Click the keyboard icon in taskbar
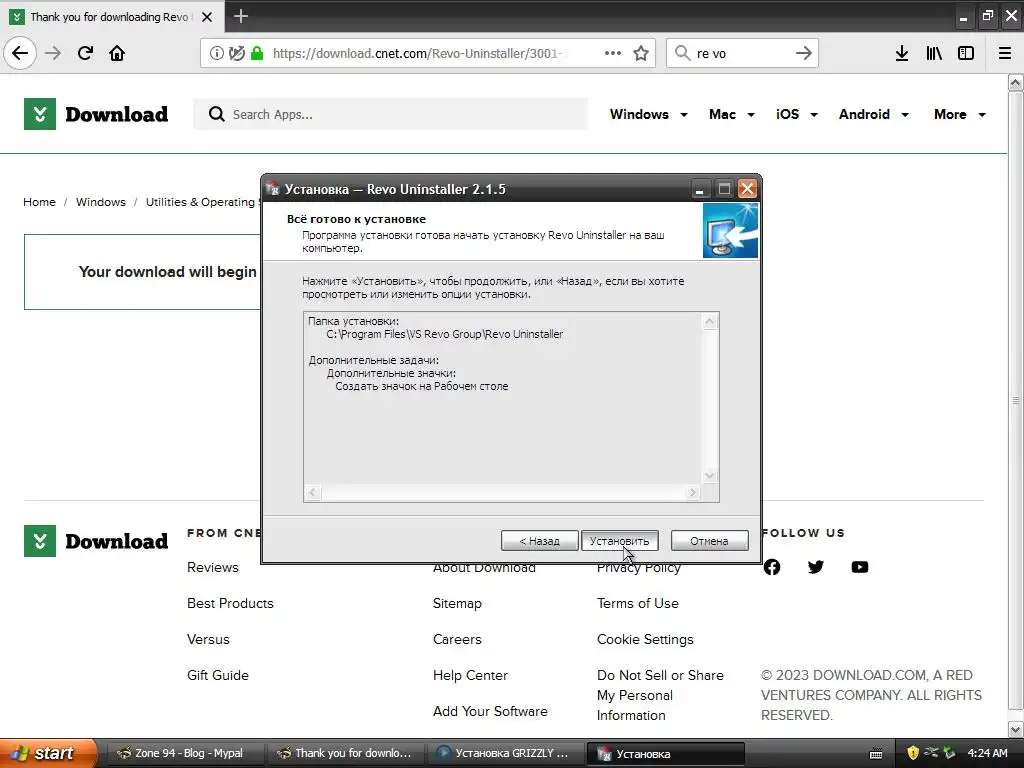 [876, 754]
